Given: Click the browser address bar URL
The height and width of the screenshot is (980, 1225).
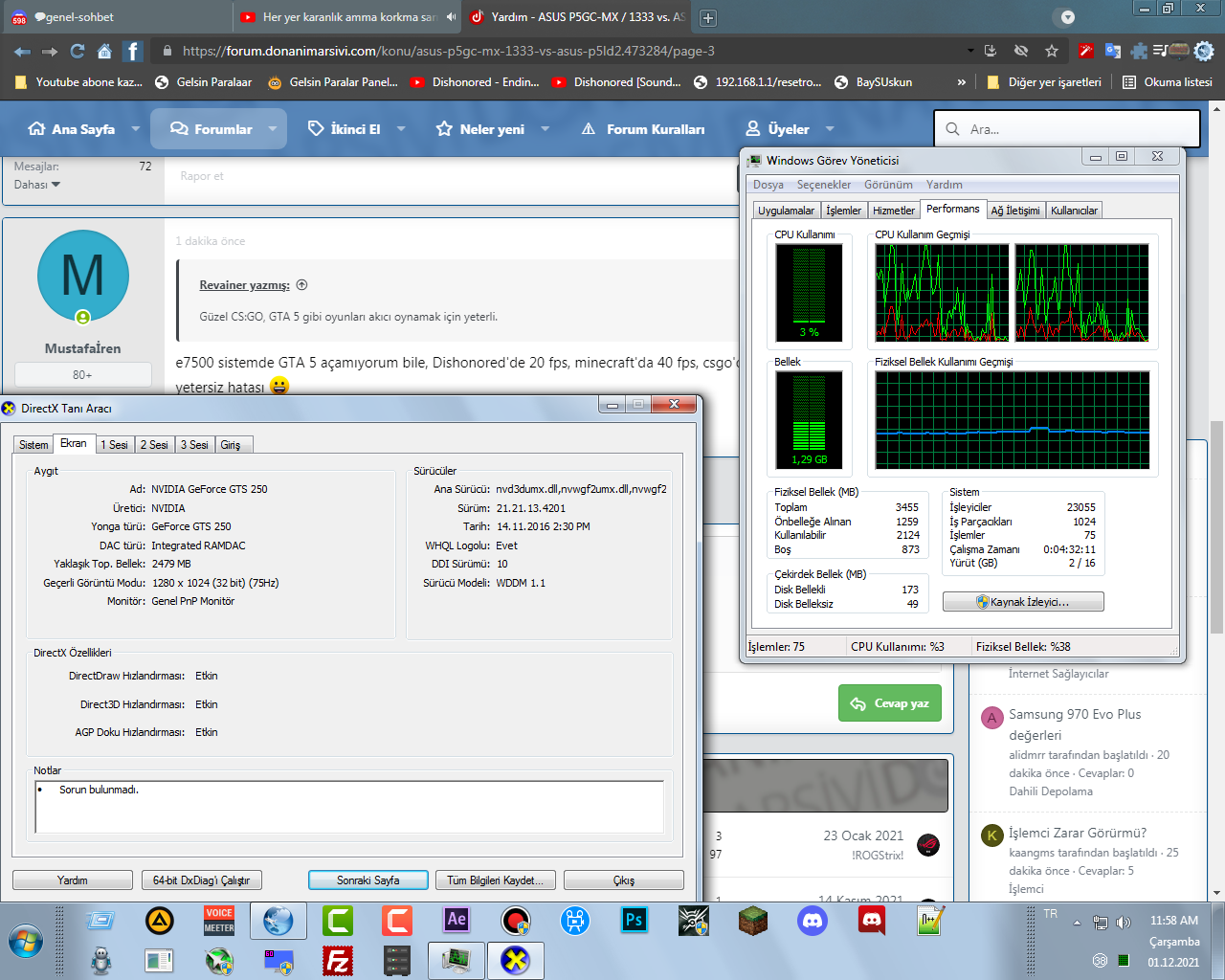Looking at the screenshot, I should click(x=449, y=51).
